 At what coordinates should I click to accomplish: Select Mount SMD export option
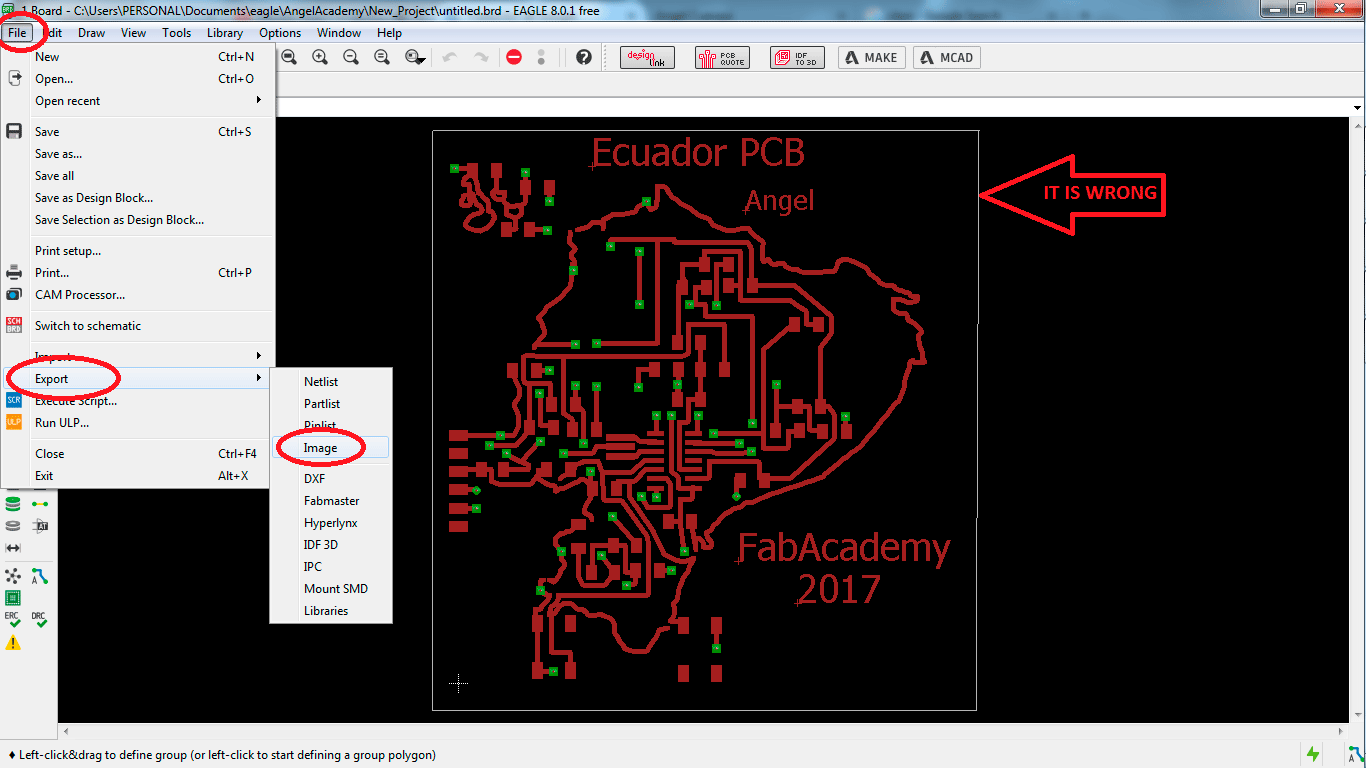click(x=331, y=588)
